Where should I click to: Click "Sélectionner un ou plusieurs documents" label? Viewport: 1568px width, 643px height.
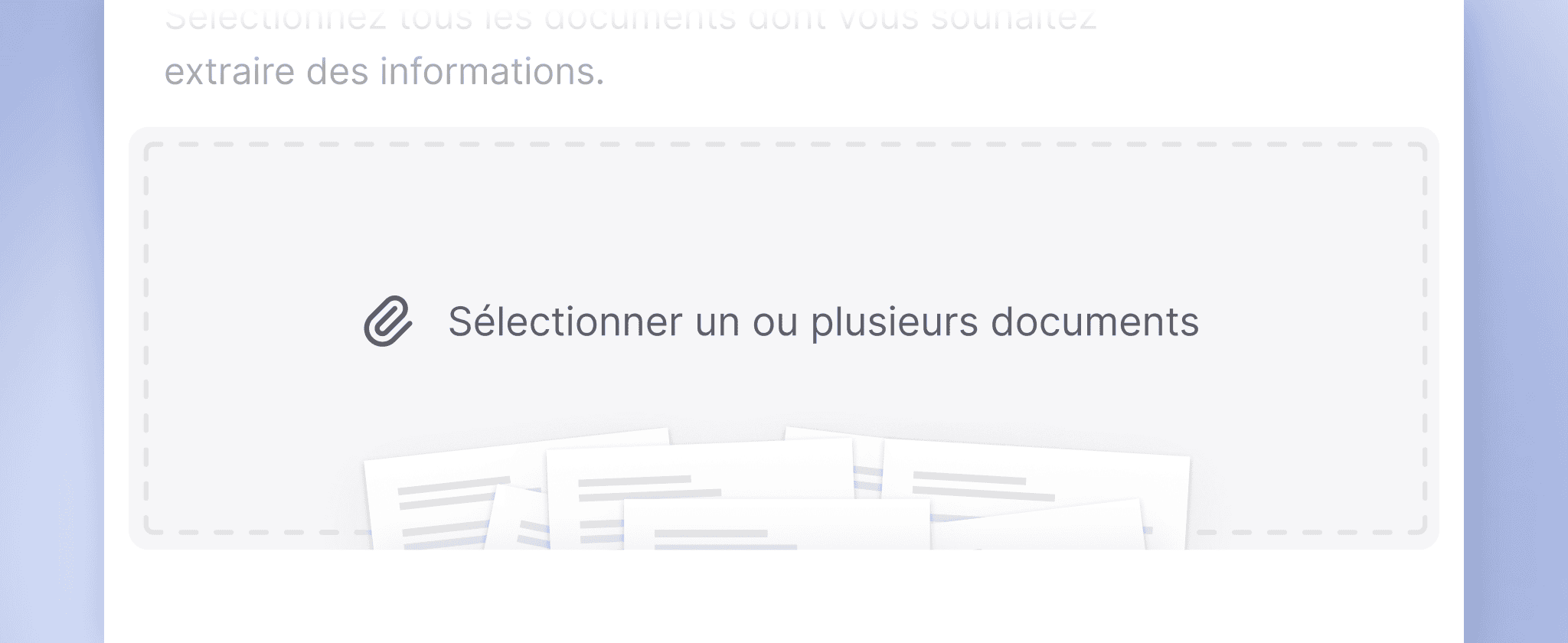[x=823, y=321]
